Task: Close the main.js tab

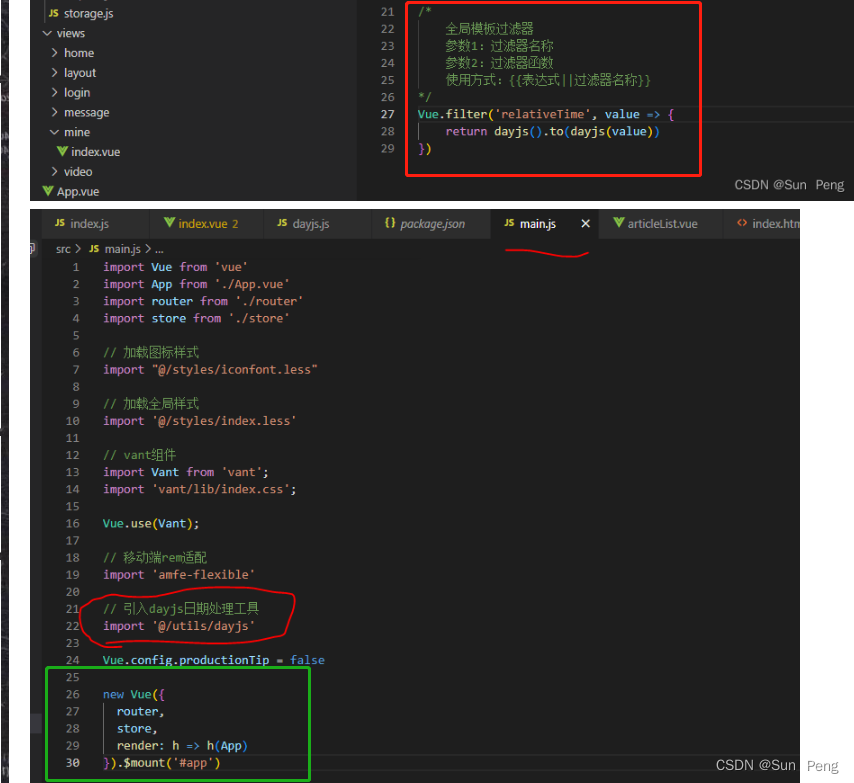Action: [585, 224]
